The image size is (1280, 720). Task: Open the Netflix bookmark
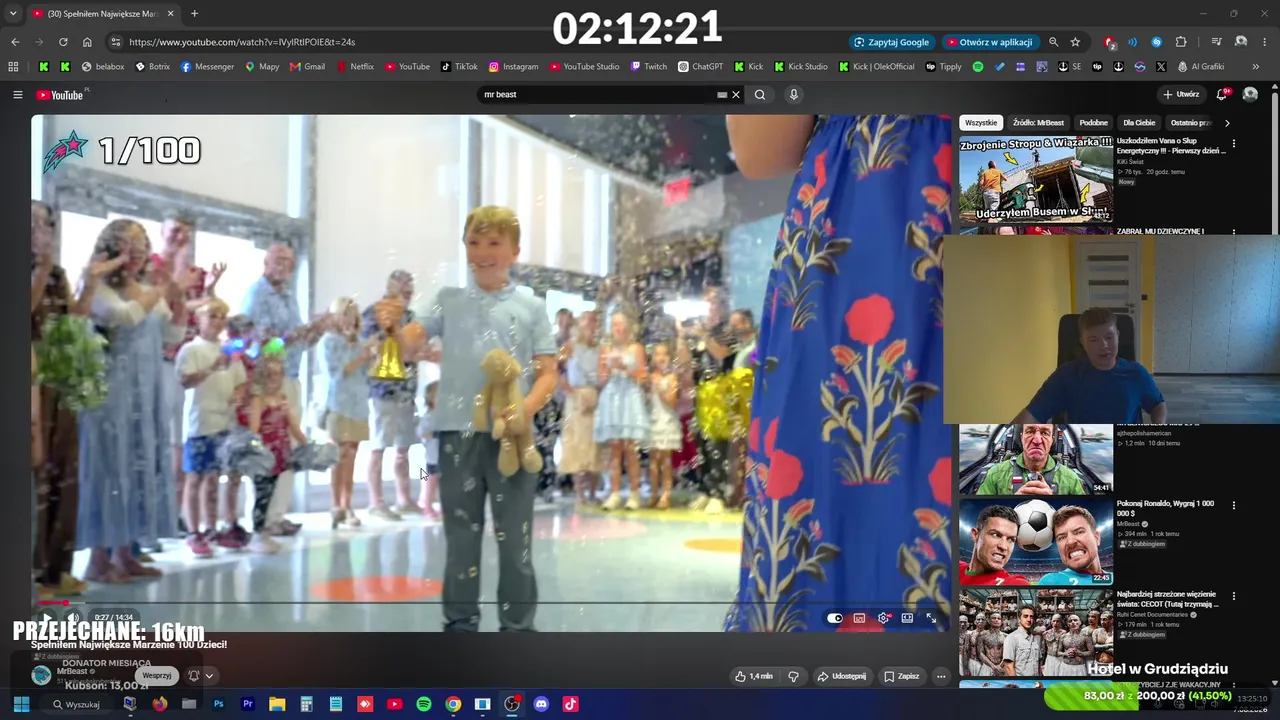point(355,67)
